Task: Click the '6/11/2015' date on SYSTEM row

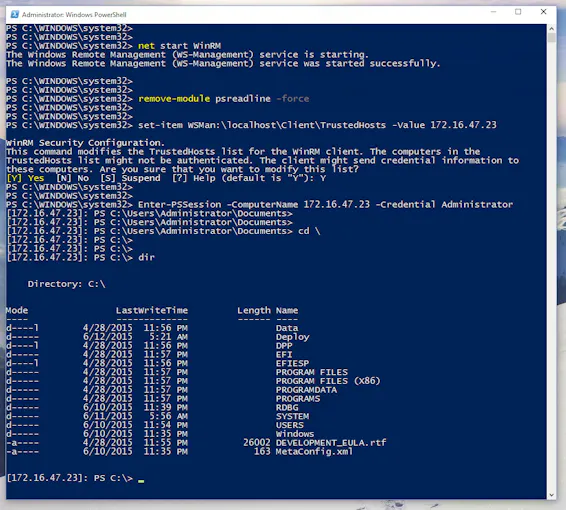Action: click(108, 417)
